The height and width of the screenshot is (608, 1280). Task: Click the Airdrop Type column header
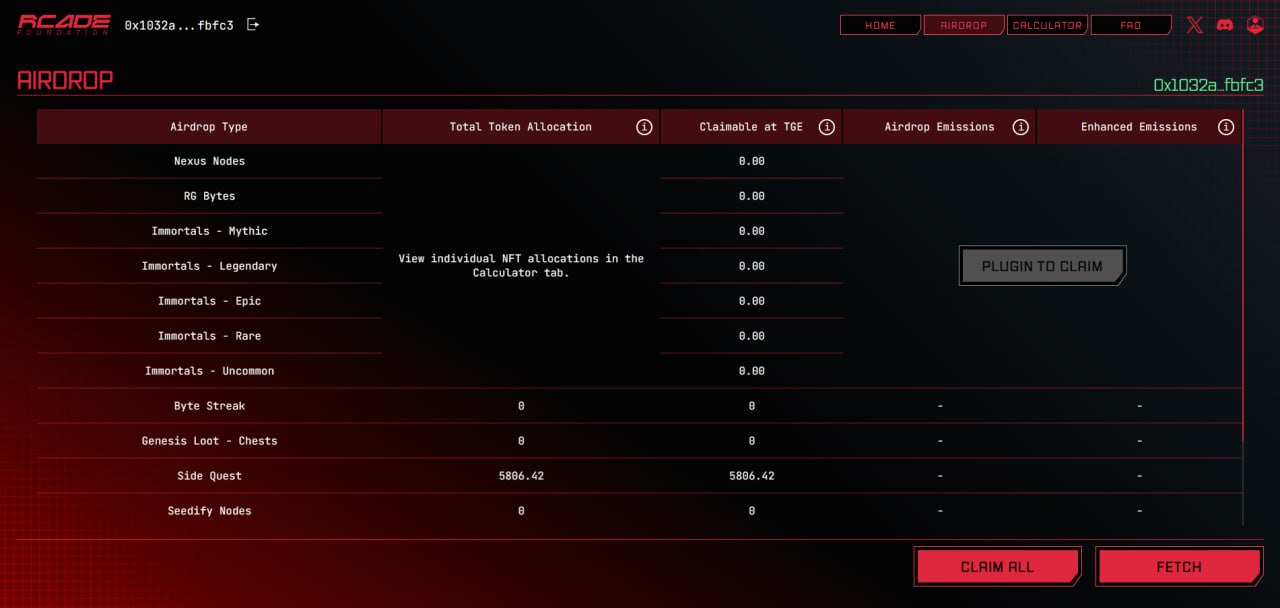[209, 127]
